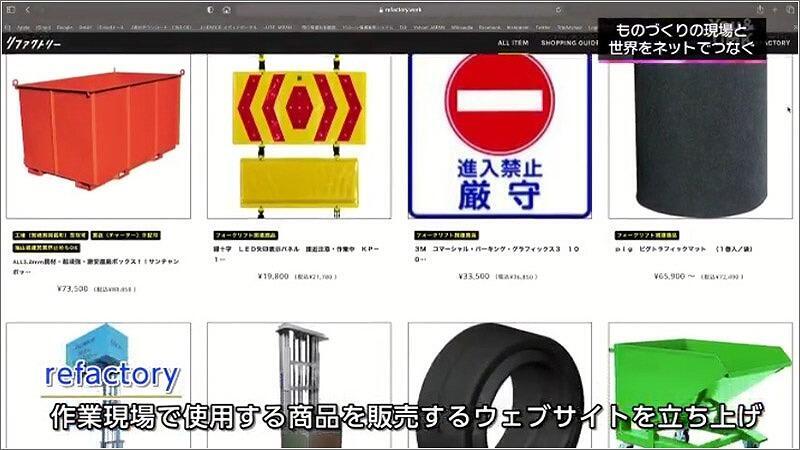Click the first yellow tag under the orange box
The width and height of the screenshot is (800, 450).
coord(51,235)
